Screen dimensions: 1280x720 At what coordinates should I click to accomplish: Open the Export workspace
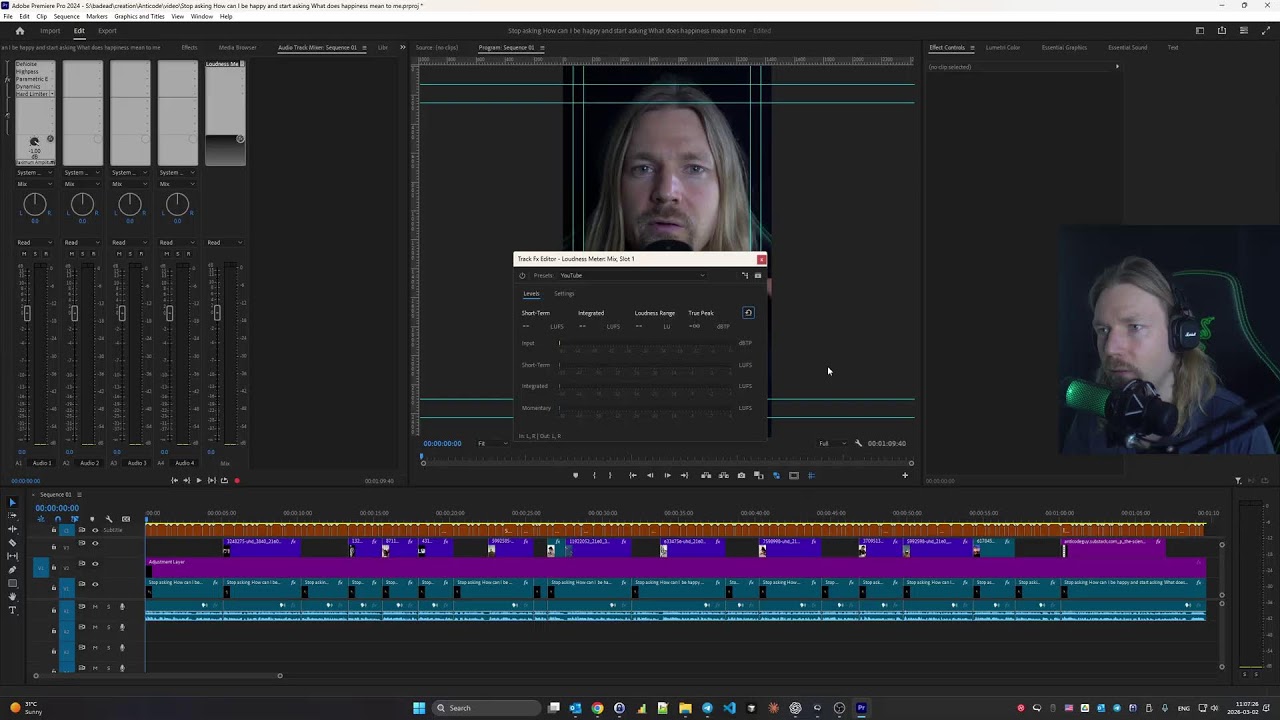click(107, 31)
